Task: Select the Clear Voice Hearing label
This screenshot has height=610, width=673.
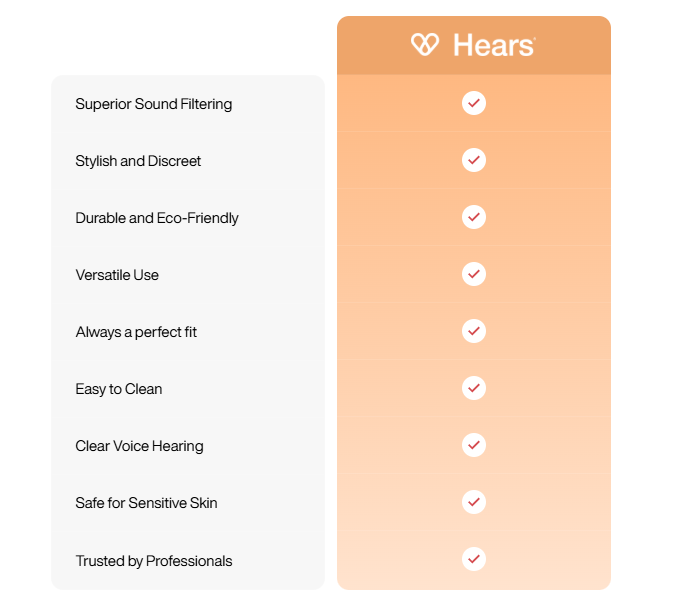Action: 139,446
